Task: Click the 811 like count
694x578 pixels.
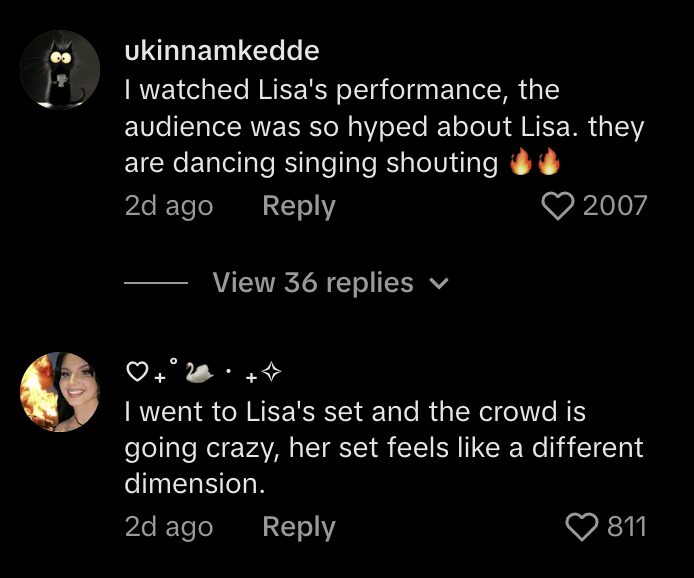Action: click(627, 526)
